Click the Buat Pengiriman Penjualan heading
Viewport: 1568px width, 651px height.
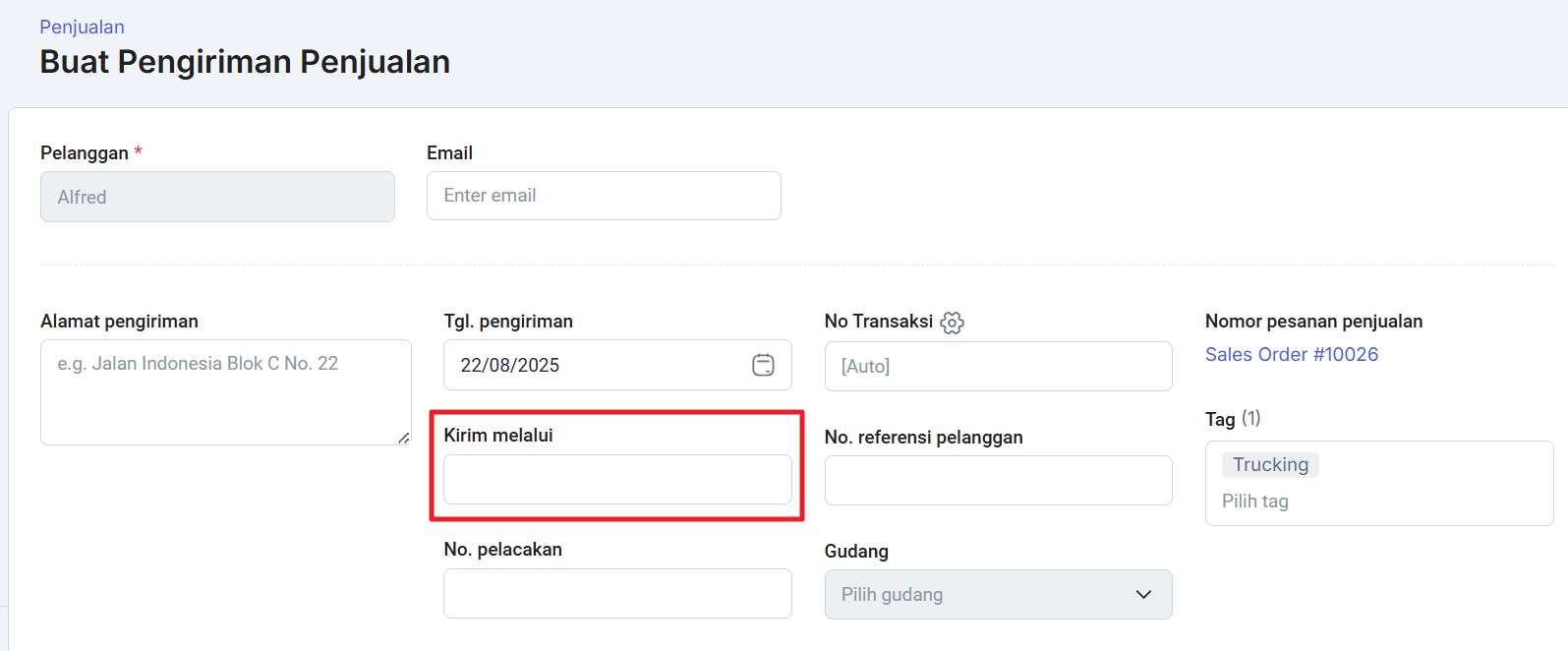click(x=245, y=62)
